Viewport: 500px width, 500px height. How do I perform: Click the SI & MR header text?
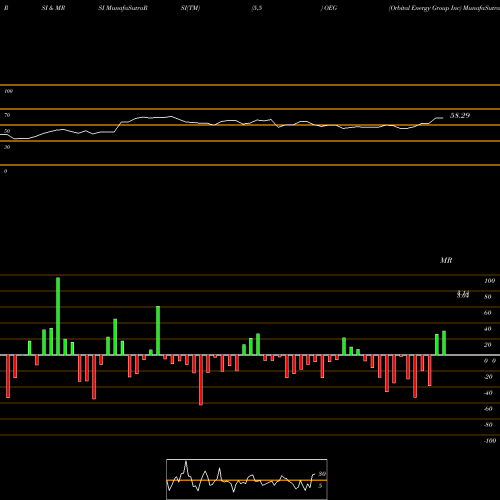(x=53, y=8)
